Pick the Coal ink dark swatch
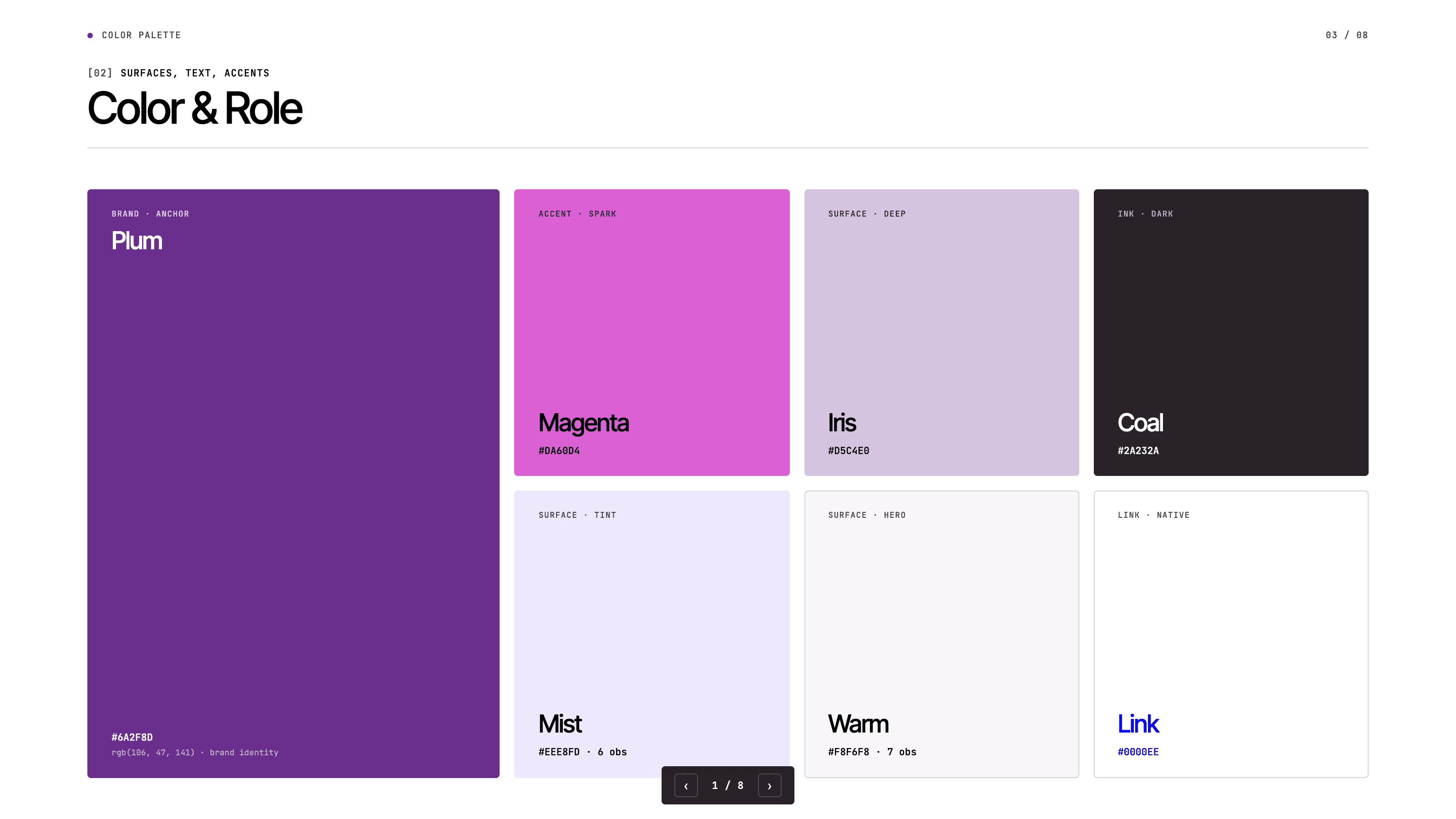1456x819 pixels. point(1230,332)
